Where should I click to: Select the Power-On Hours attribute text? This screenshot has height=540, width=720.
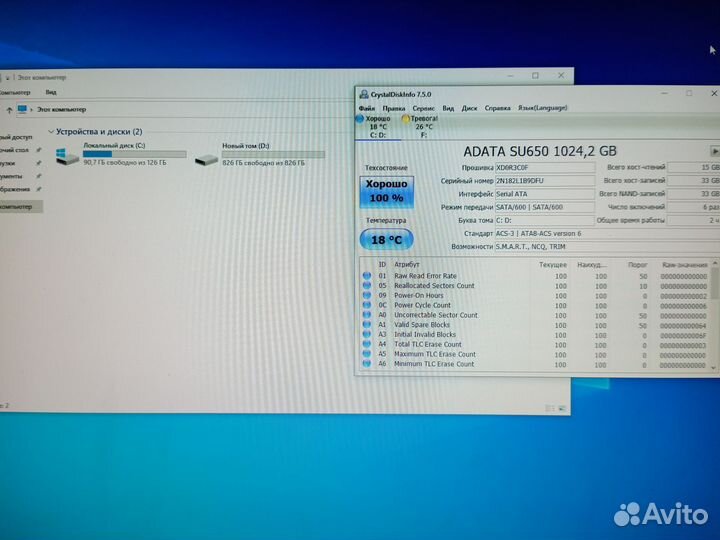click(419, 296)
